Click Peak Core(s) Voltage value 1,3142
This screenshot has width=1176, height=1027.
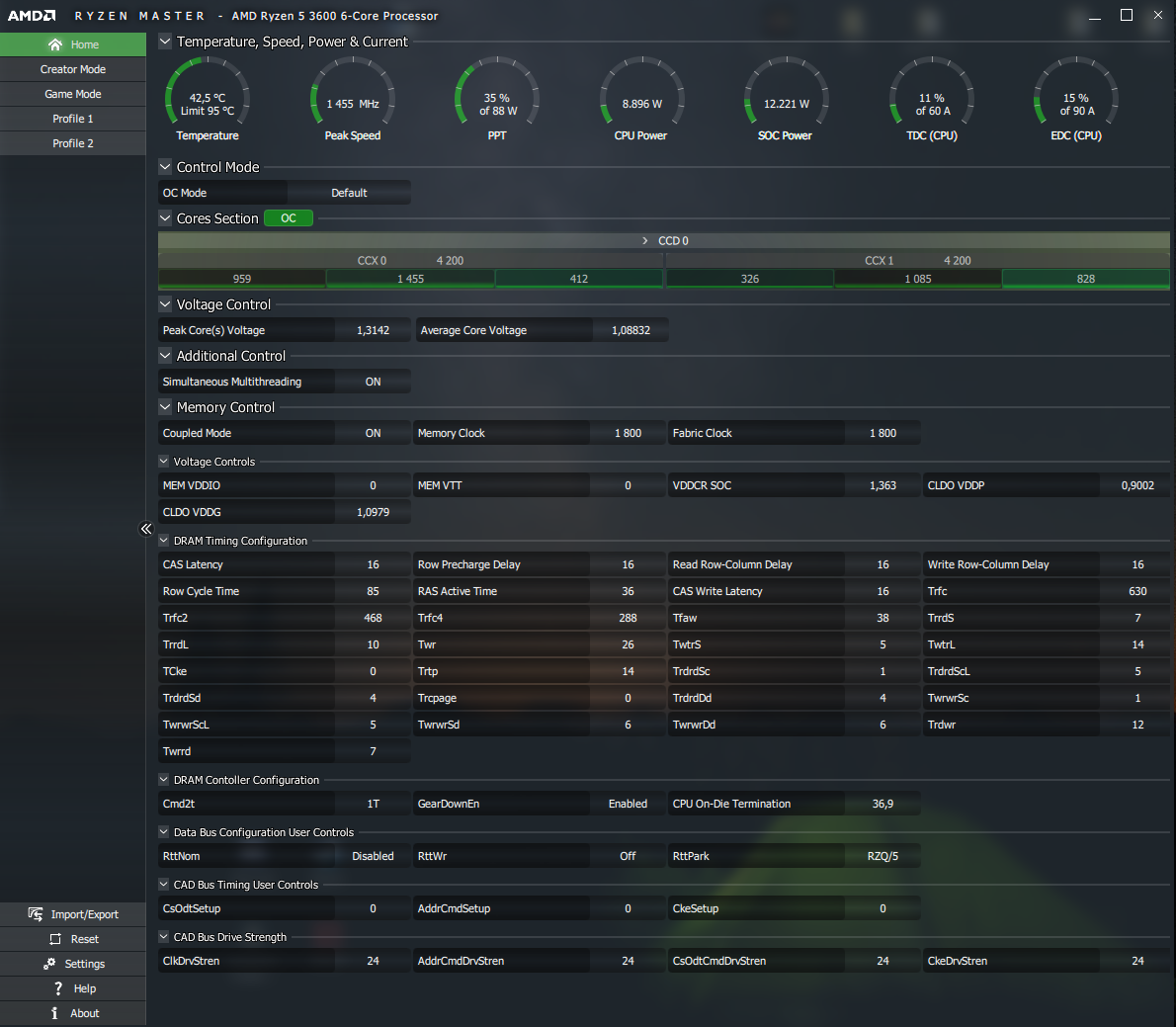[373, 330]
